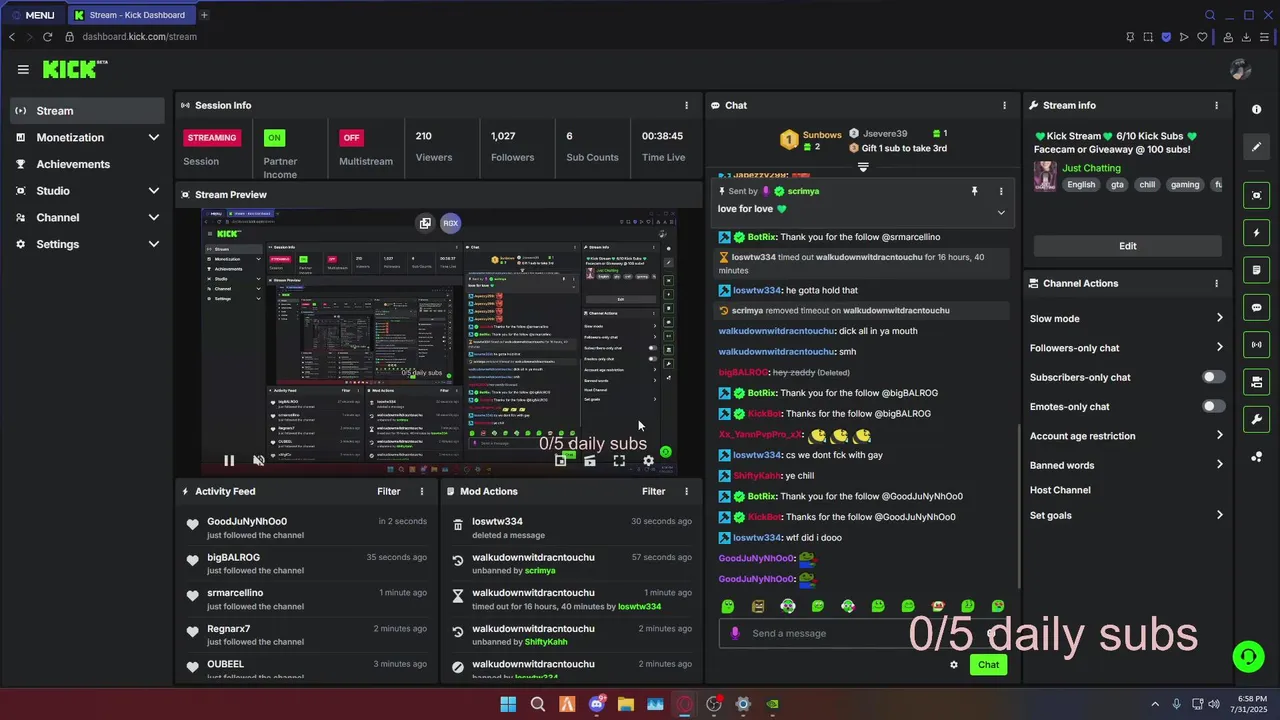Click the Send a message input
The width and height of the screenshot is (1280, 720).
pos(860,633)
